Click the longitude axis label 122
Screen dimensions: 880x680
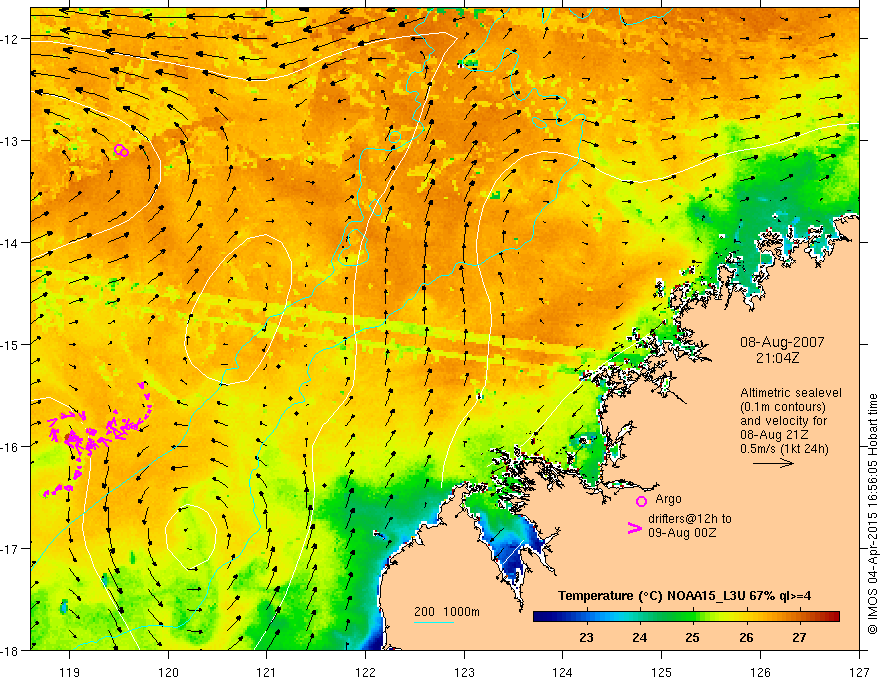[365, 672]
